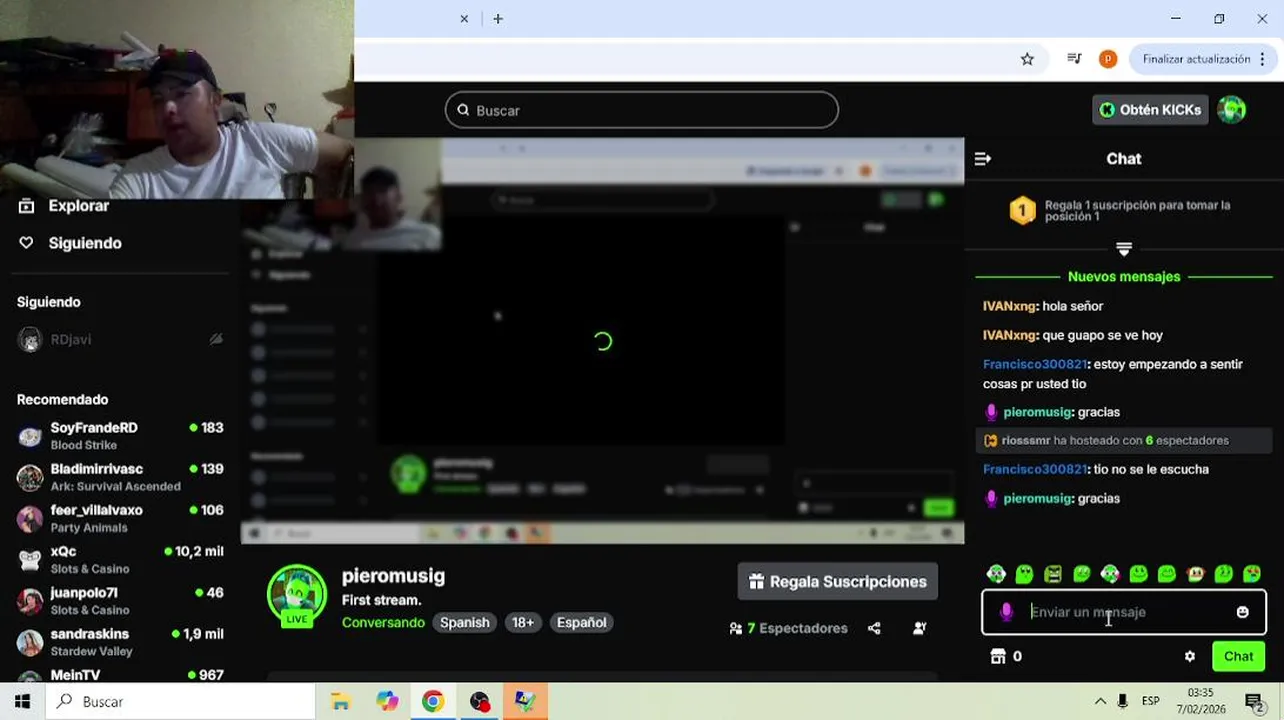Click the taskbar 'Buscar' search box
The height and width of the screenshot is (720, 1284).
[x=180, y=701]
